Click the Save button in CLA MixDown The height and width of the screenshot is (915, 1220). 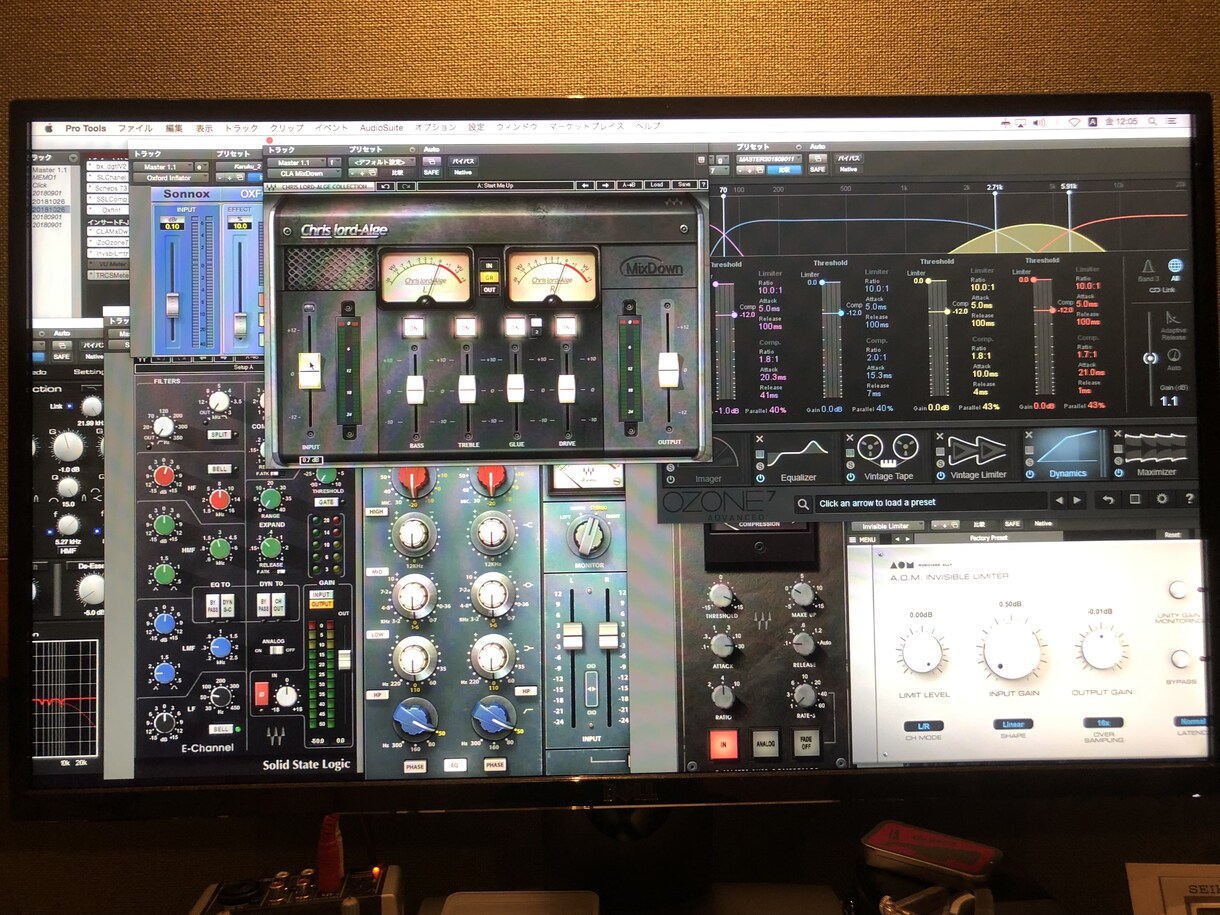683,185
